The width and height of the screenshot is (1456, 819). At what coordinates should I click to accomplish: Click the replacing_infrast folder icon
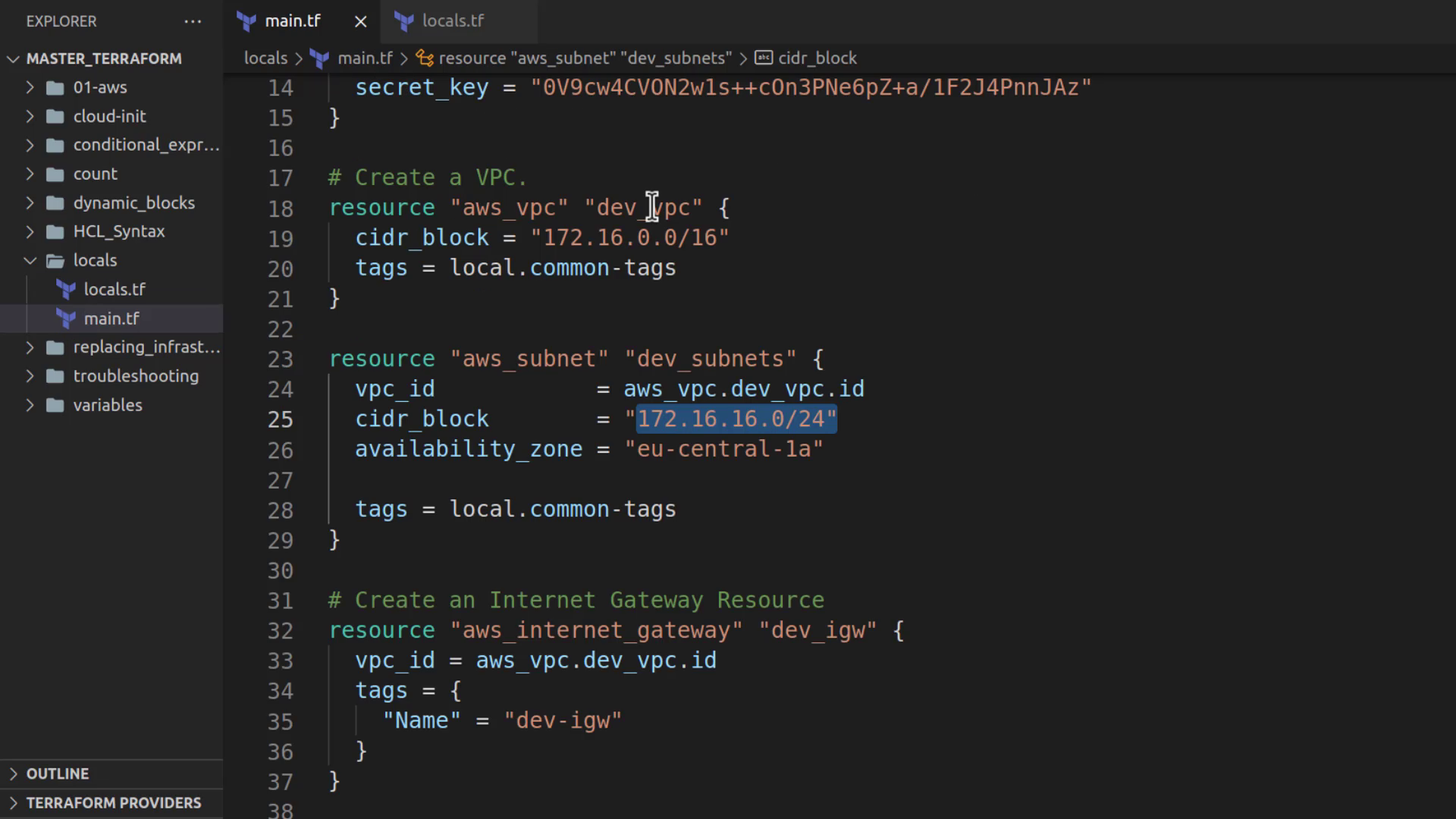point(55,347)
